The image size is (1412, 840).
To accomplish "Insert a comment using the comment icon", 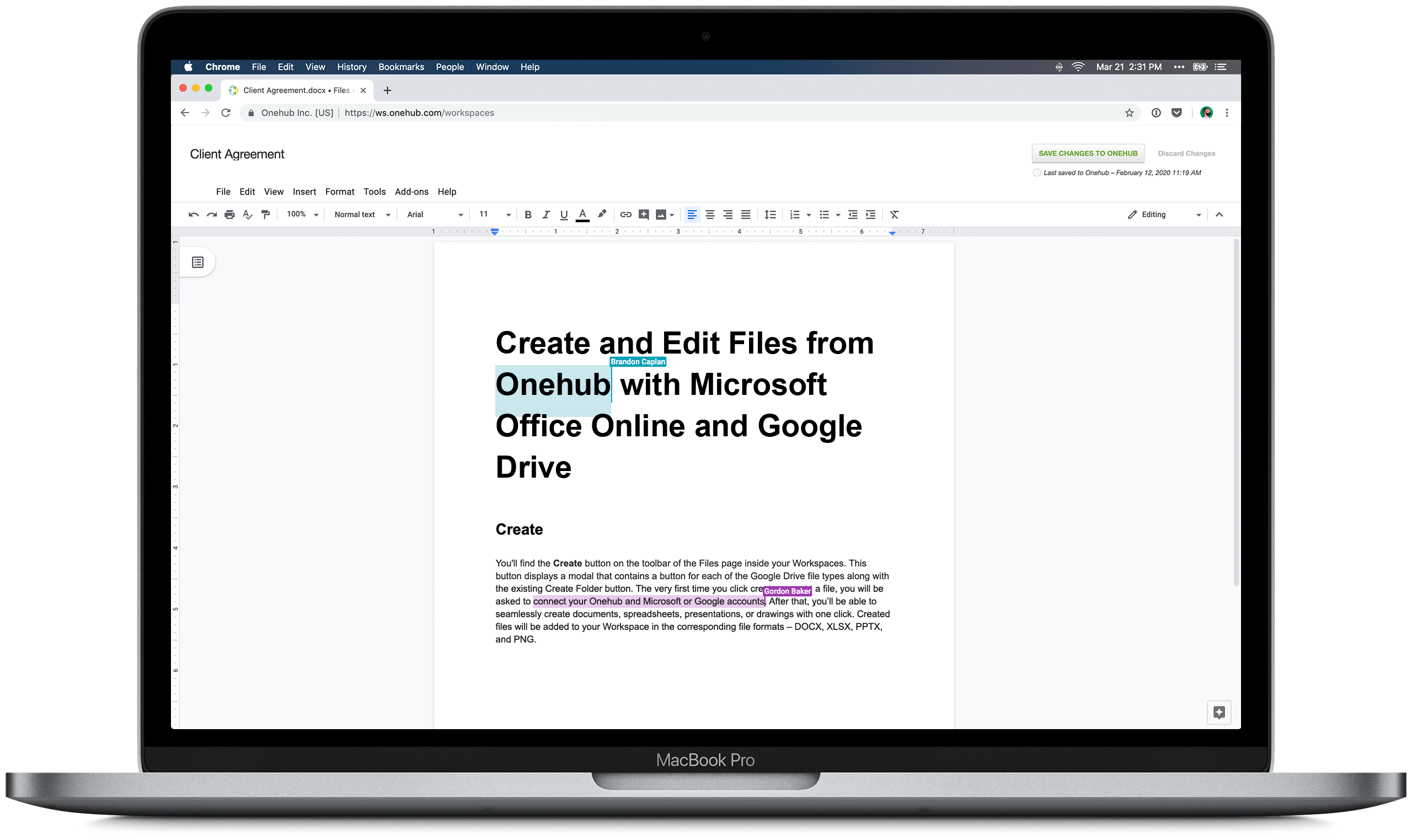I will tap(643, 215).
